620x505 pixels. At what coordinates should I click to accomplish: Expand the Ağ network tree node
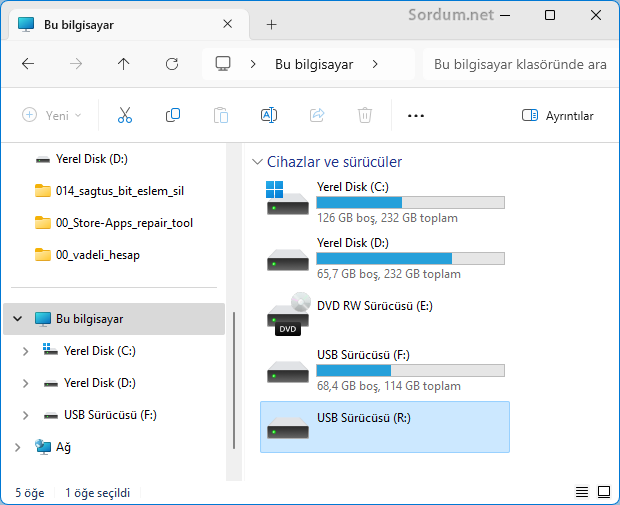17,447
